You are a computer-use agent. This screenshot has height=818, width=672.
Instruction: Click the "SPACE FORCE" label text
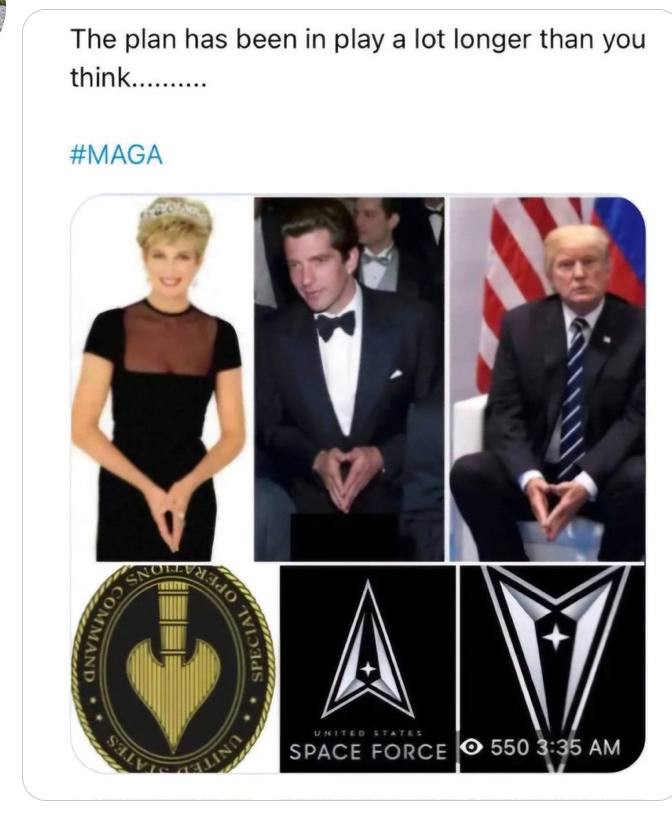367,751
